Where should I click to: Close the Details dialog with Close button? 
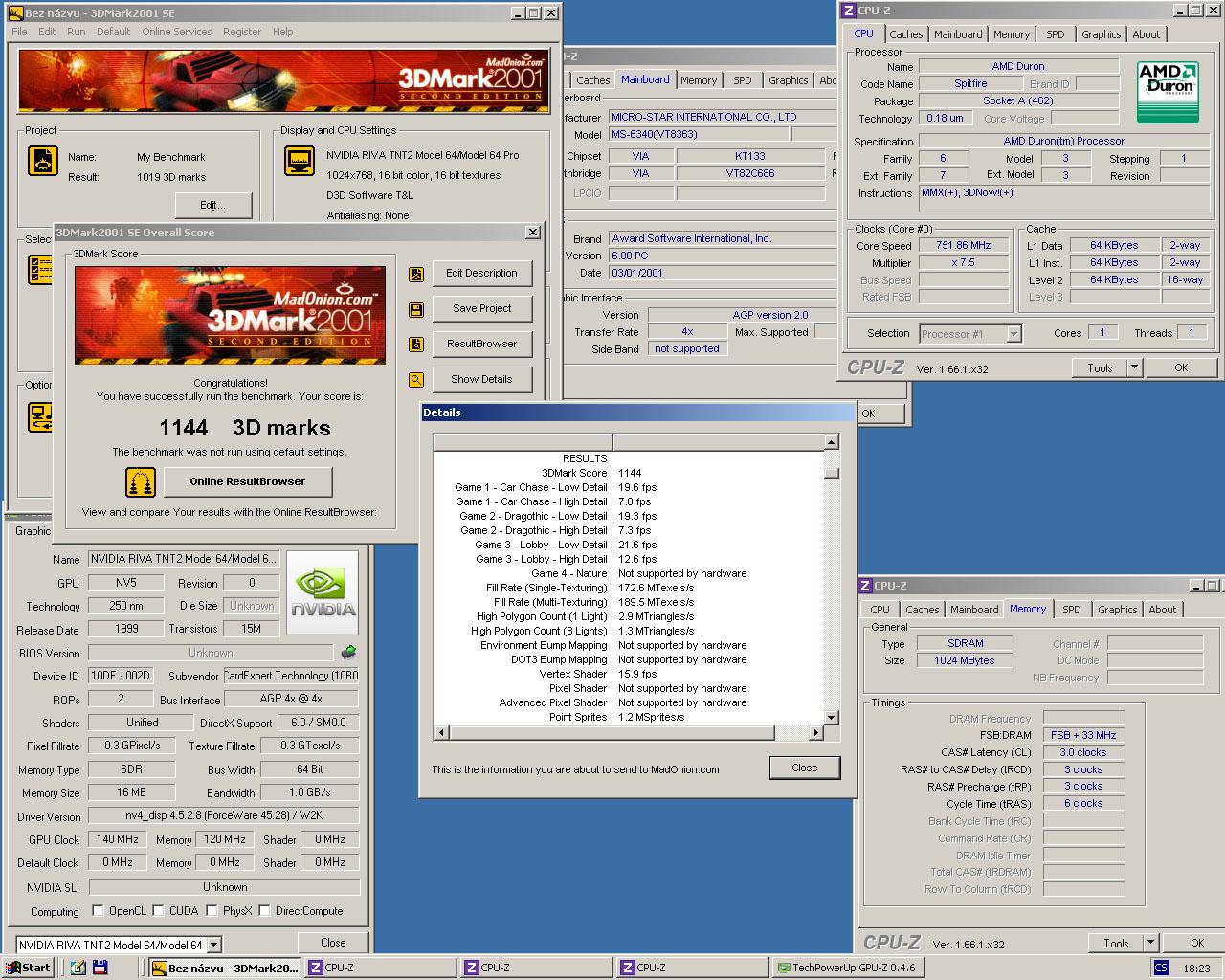coord(805,768)
